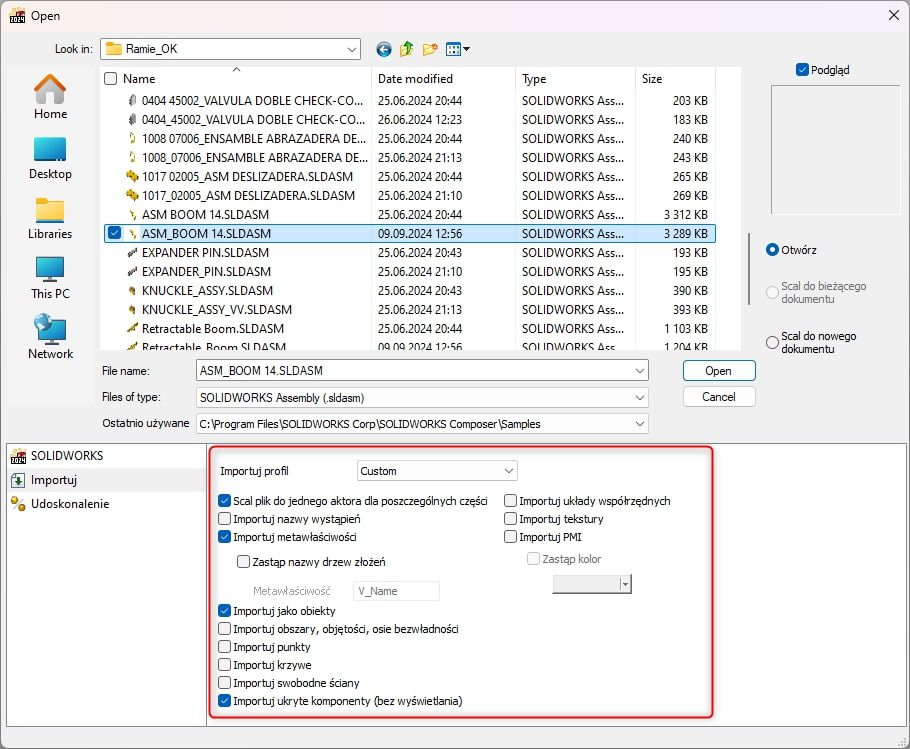Click the Open button

click(x=719, y=371)
